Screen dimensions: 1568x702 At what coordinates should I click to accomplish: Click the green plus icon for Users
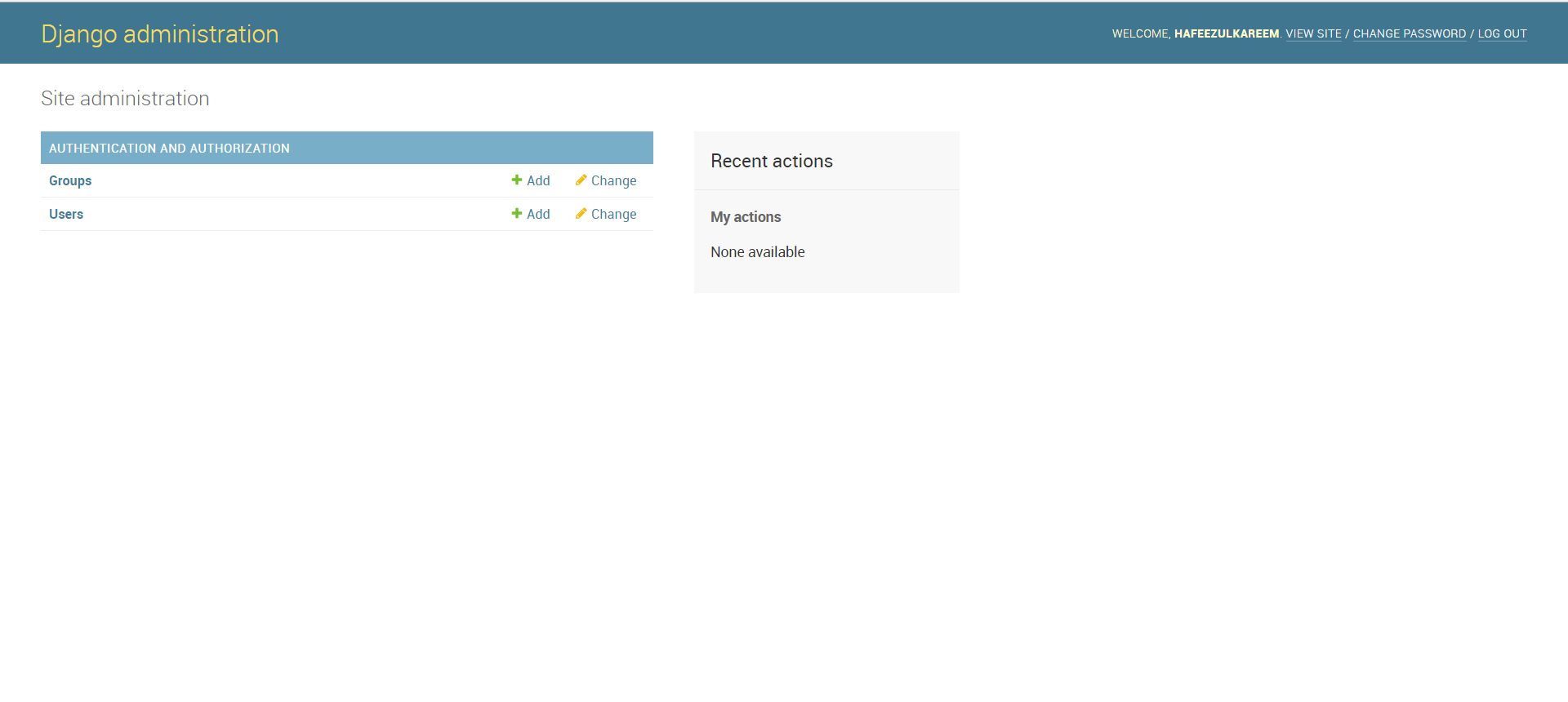pyautogui.click(x=516, y=214)
